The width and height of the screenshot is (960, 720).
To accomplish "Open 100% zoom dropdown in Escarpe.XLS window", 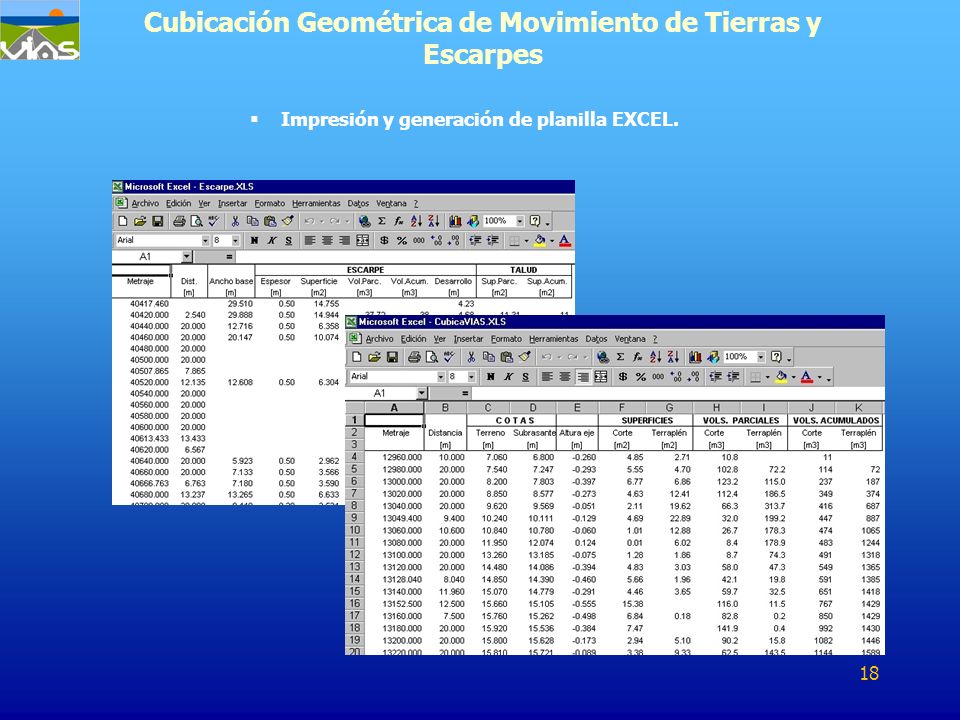I will (x=520, y=221).
